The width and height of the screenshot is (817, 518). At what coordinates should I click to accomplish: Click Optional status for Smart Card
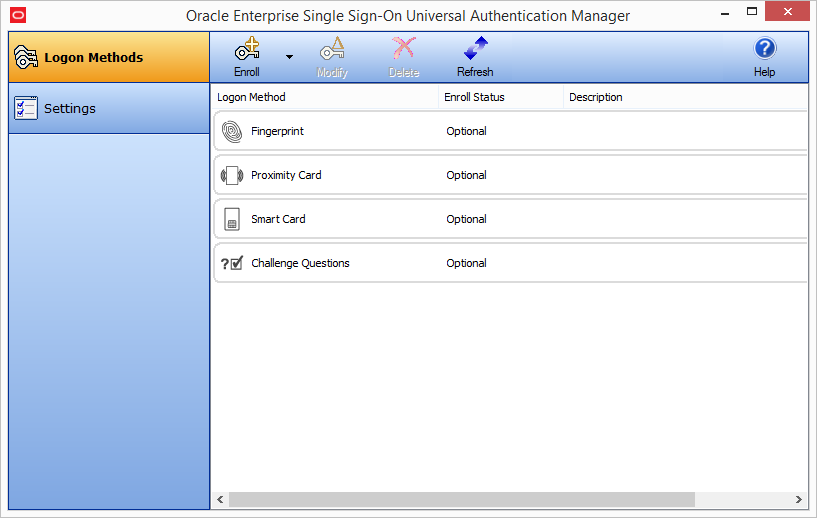[x=466, y=219]
